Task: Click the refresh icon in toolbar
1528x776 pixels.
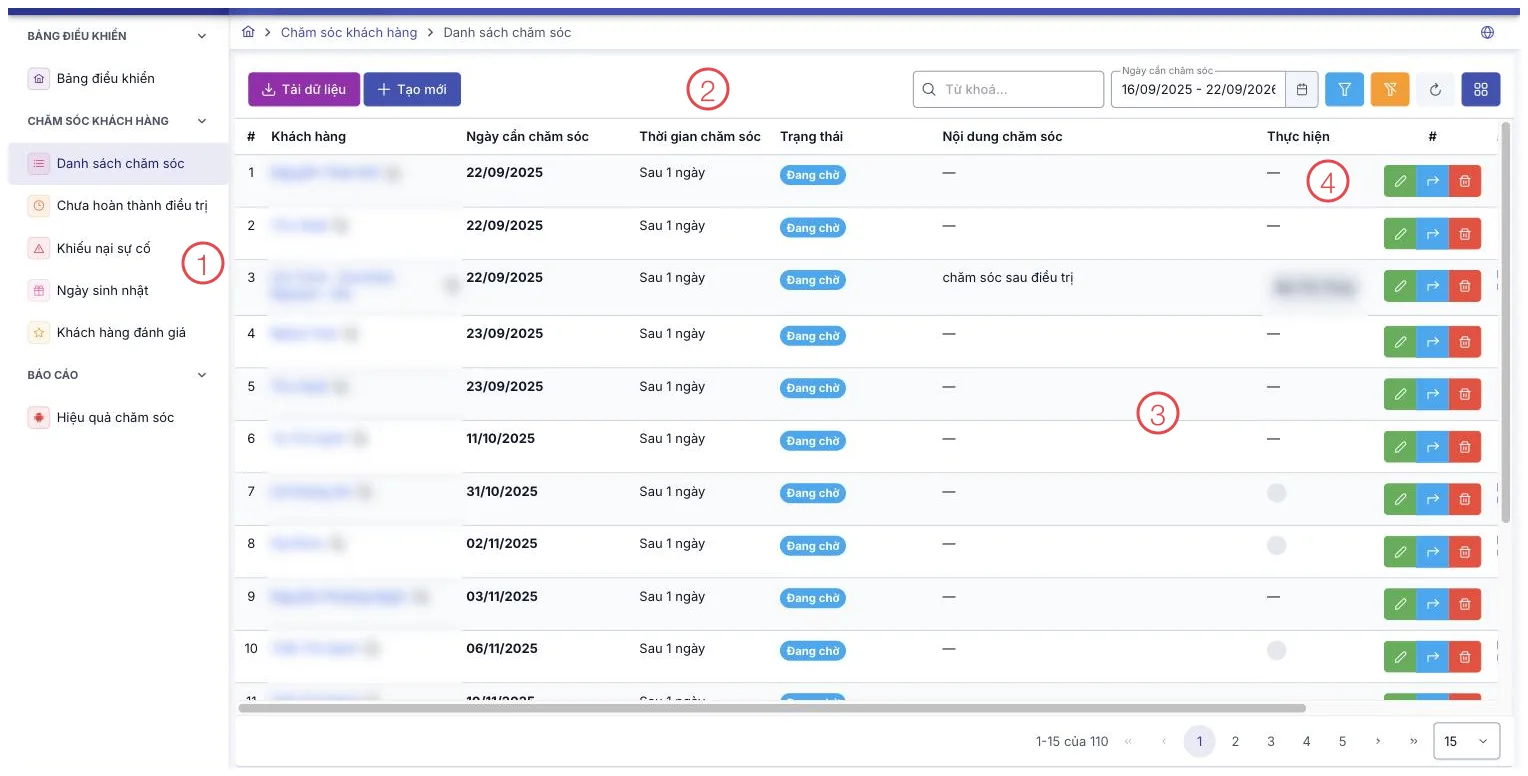Action: [x=1435, y=89]
